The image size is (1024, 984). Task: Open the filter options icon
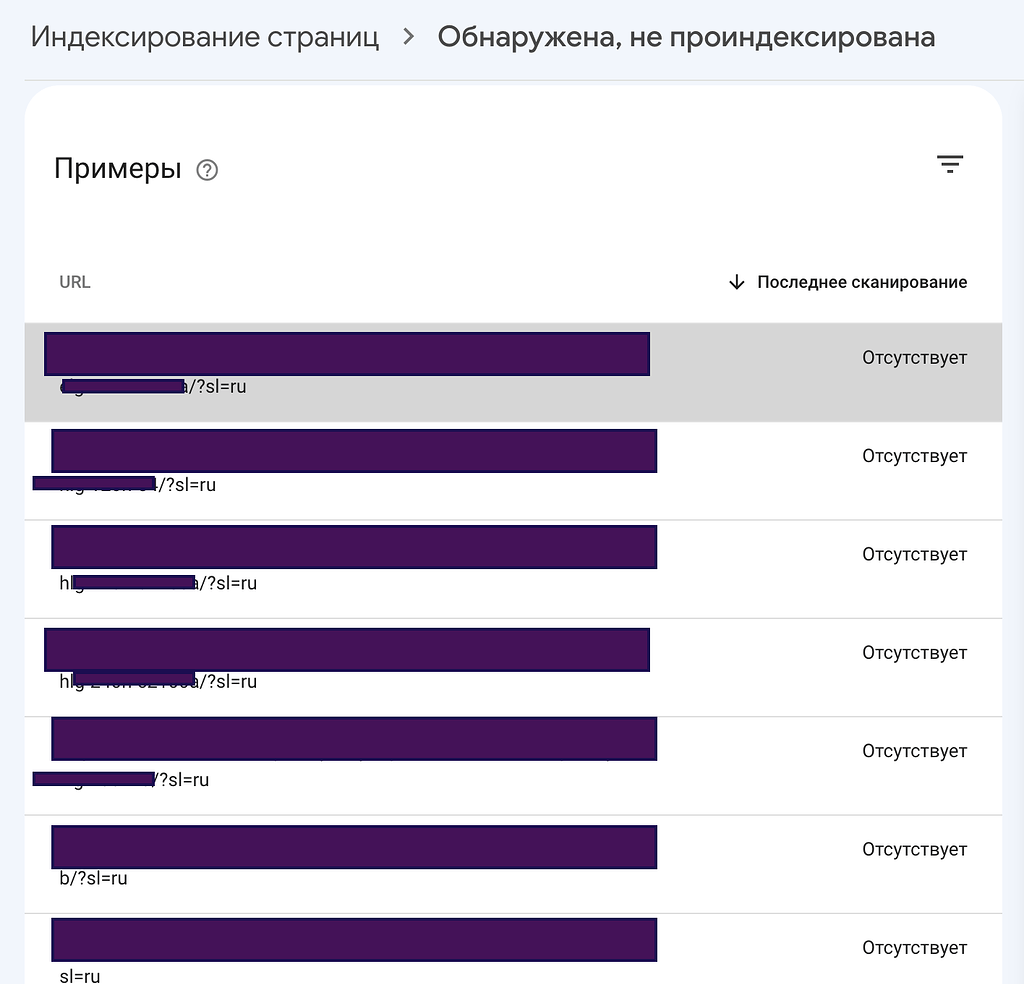(949, 163)
